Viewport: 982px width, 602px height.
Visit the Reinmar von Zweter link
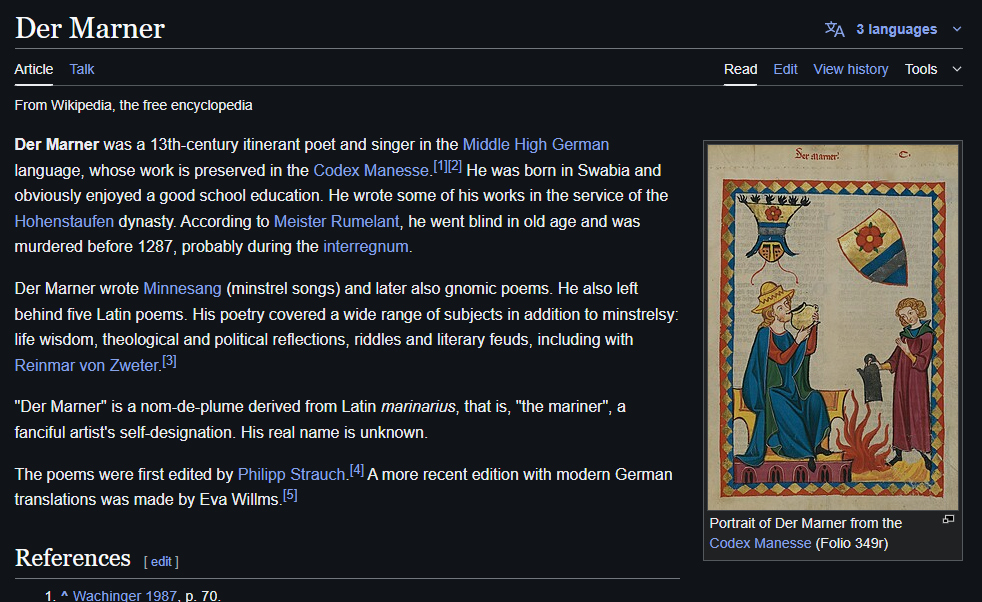pos(87,365)
